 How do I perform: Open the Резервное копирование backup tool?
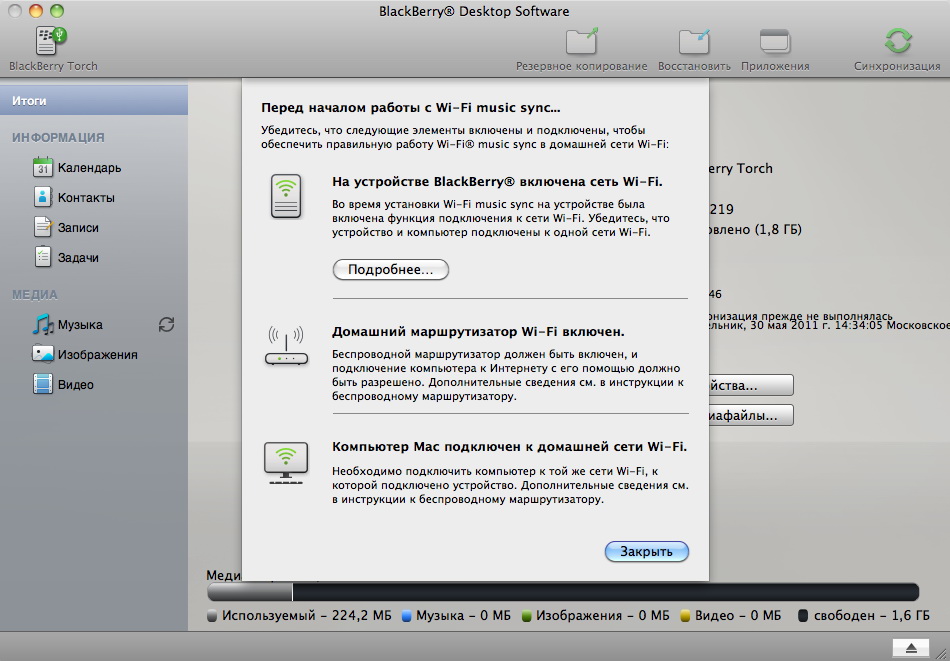coord(582,41)
